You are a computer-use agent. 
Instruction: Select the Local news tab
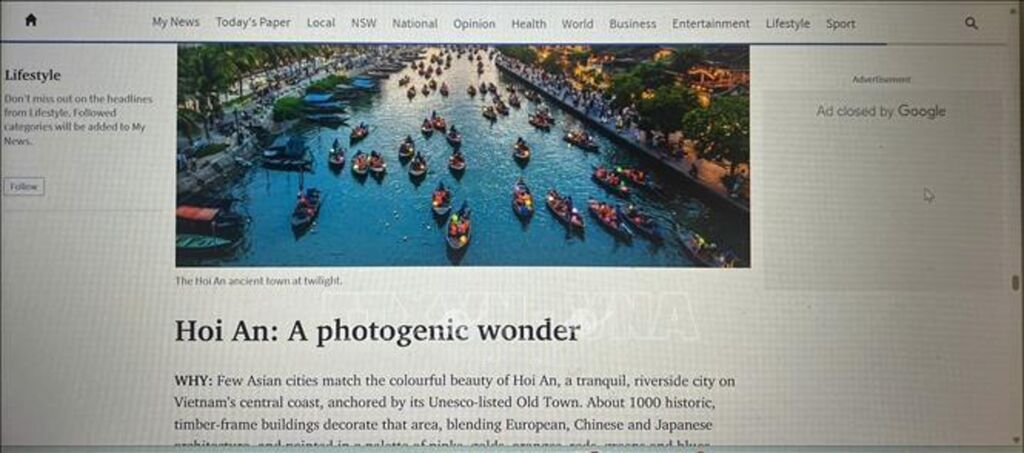321,23
